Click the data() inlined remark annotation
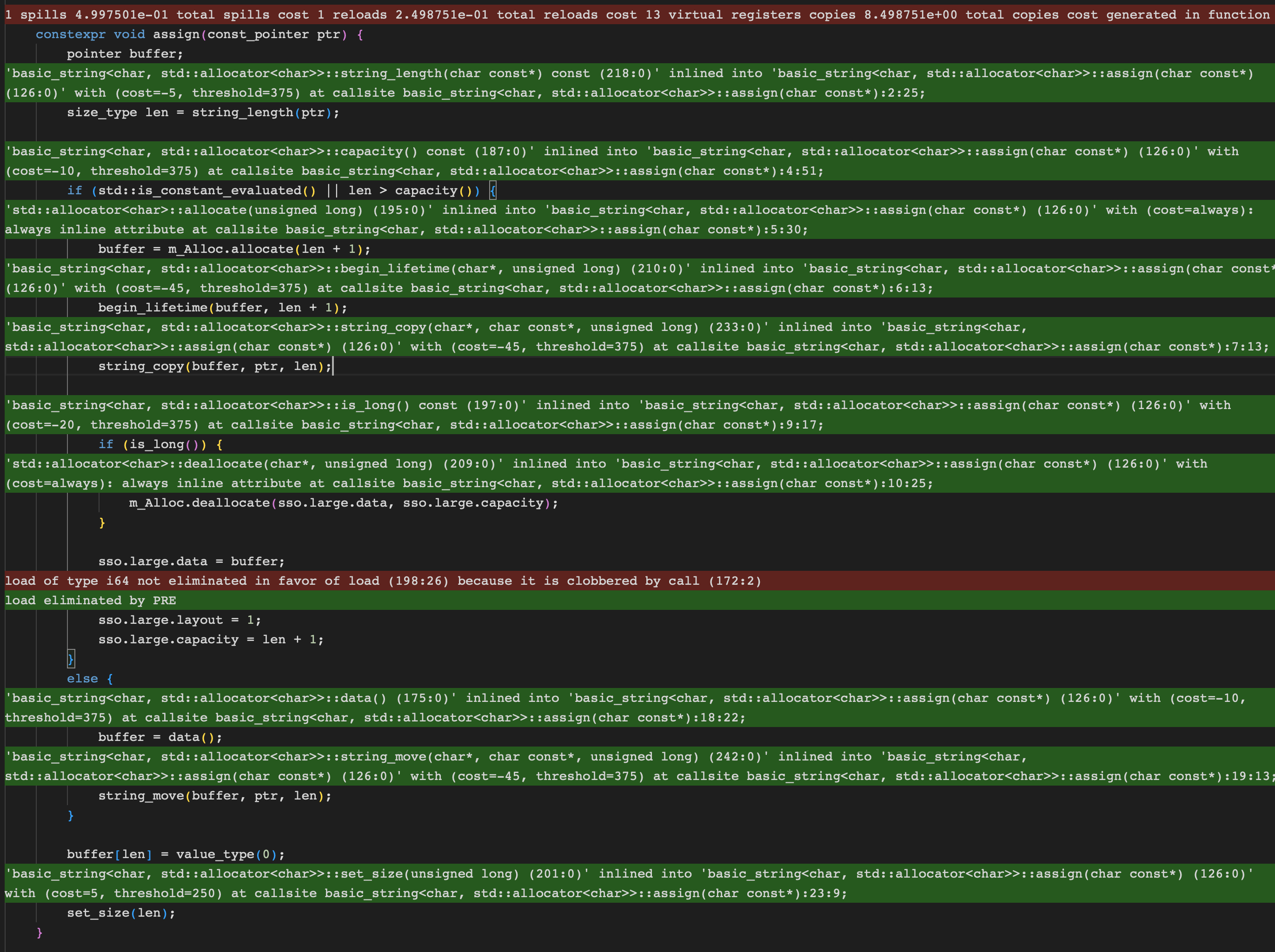 (x=640, y=707)
